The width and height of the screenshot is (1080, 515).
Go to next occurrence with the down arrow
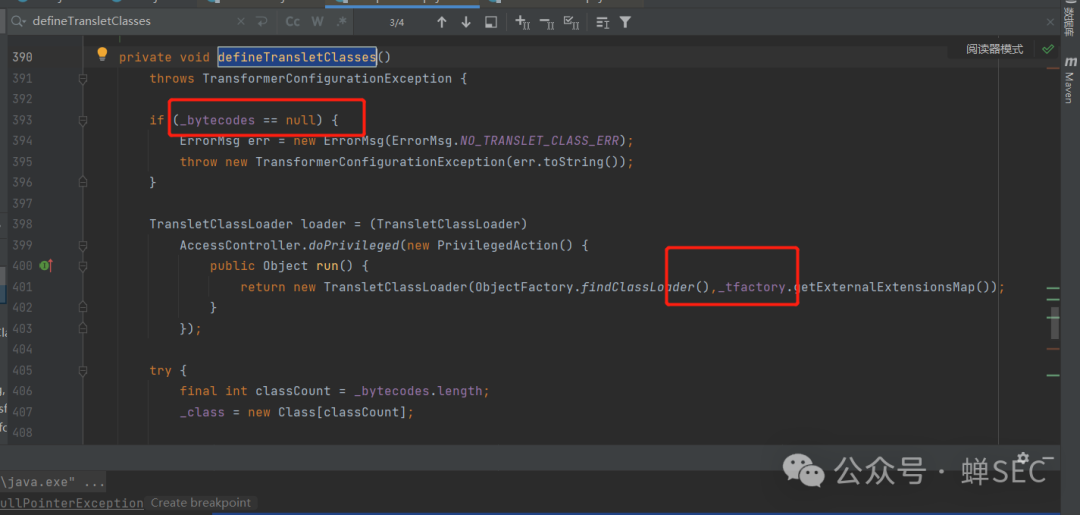[x=466, y=22]
